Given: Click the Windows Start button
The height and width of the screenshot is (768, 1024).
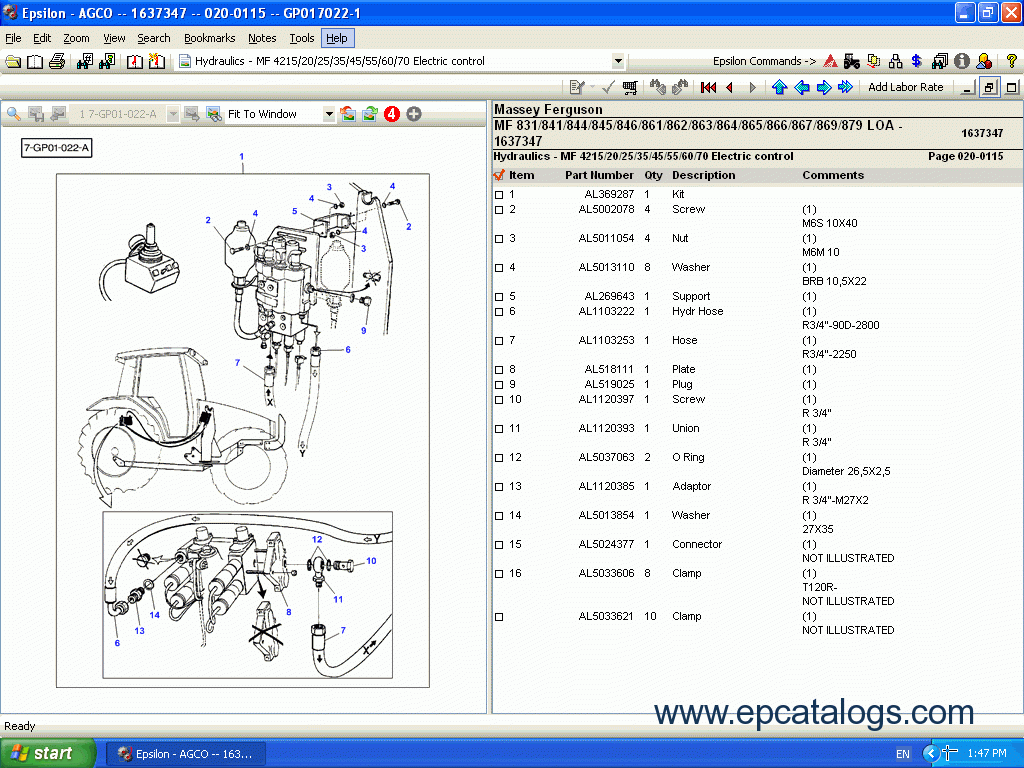Looking at the screenshot, I should (48, 753).
